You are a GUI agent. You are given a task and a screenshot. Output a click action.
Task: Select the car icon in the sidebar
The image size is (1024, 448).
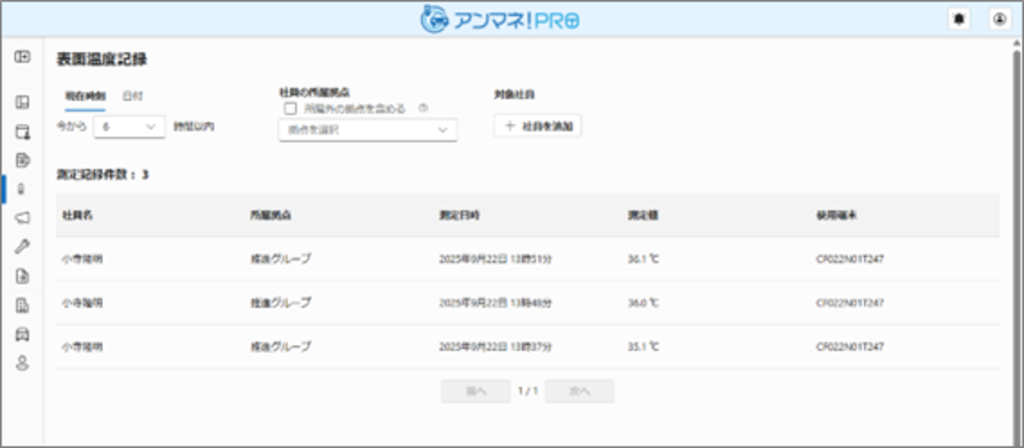point(22,334)
